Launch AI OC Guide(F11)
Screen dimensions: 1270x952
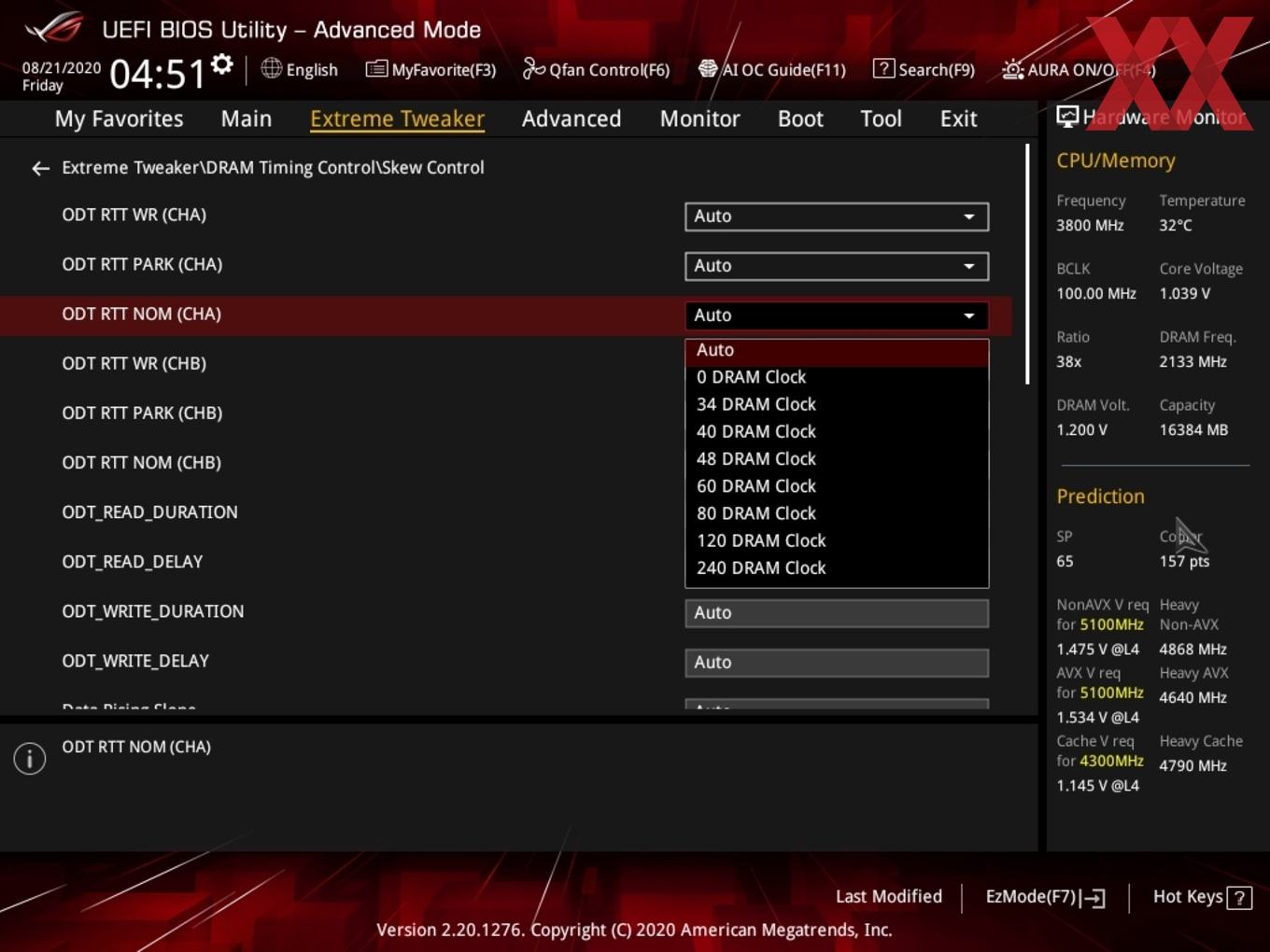click(771, 69)
